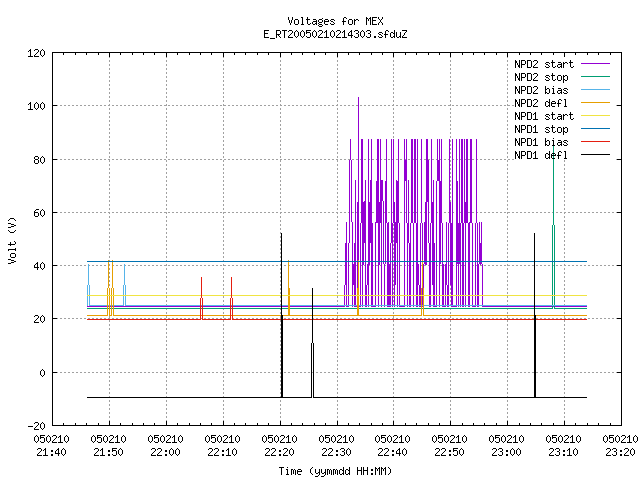Viewport: 640px width, 480px height.
Task: Click the black NPD1 defl spike near 23:05
Action: [x=535, y=314]
